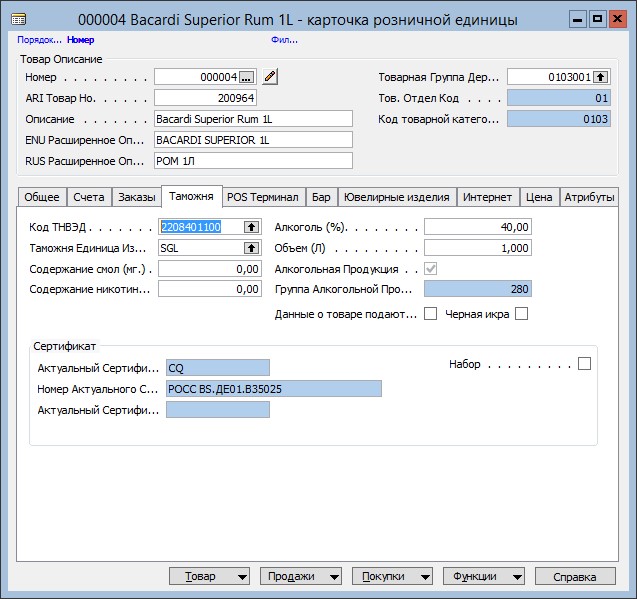The height and width of the screenshot is (599, 637).
Task: Open lookup arrow for Код ТНВЭД field
Action: tap(251, 227)
